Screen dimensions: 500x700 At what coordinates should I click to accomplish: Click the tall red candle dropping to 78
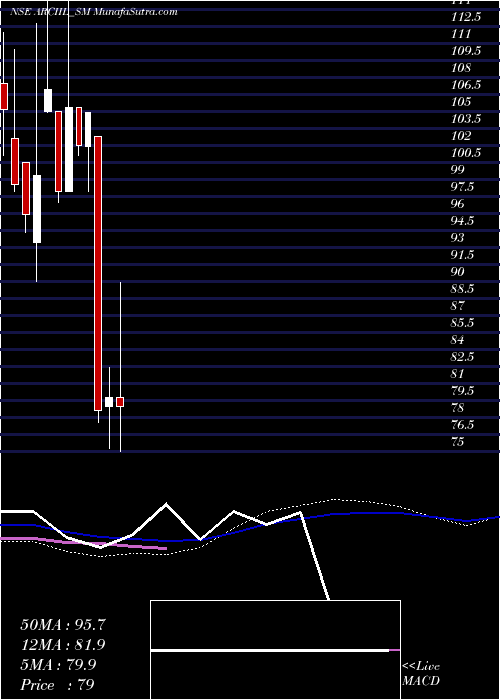click(98, 273)
